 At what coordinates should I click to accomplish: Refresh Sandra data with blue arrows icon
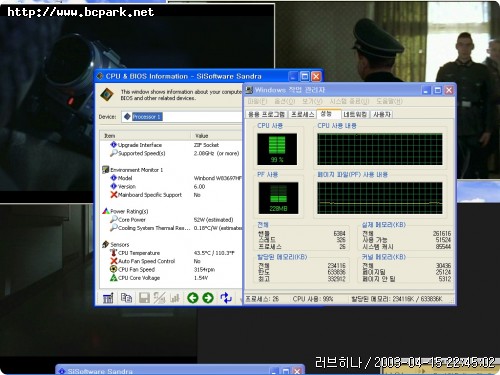[x=226, y=298]
